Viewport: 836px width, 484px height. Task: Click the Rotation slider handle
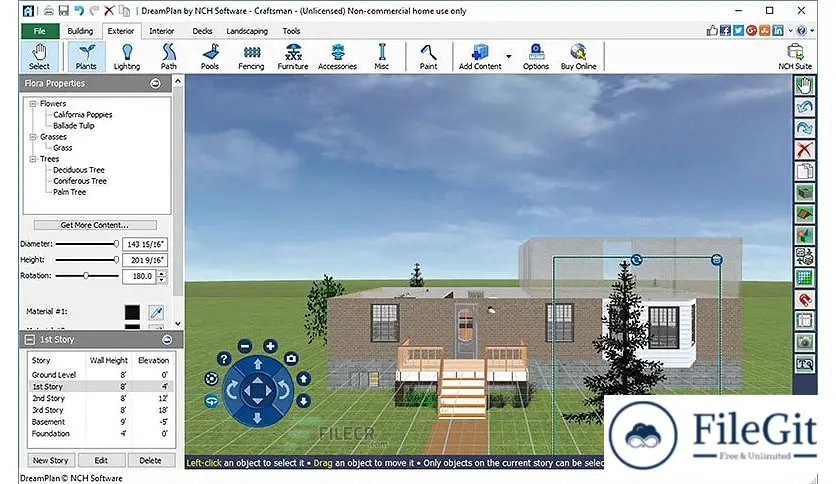[x=86, y=276]
